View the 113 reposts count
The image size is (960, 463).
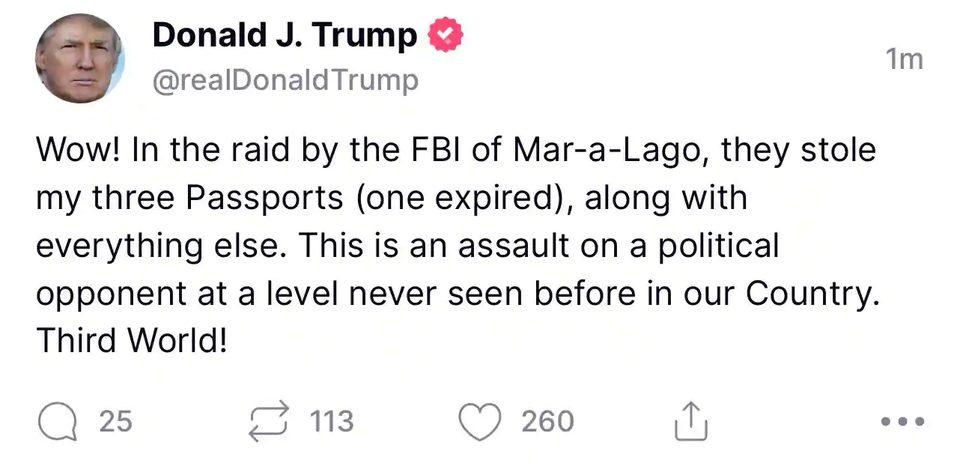pos(332,421)
